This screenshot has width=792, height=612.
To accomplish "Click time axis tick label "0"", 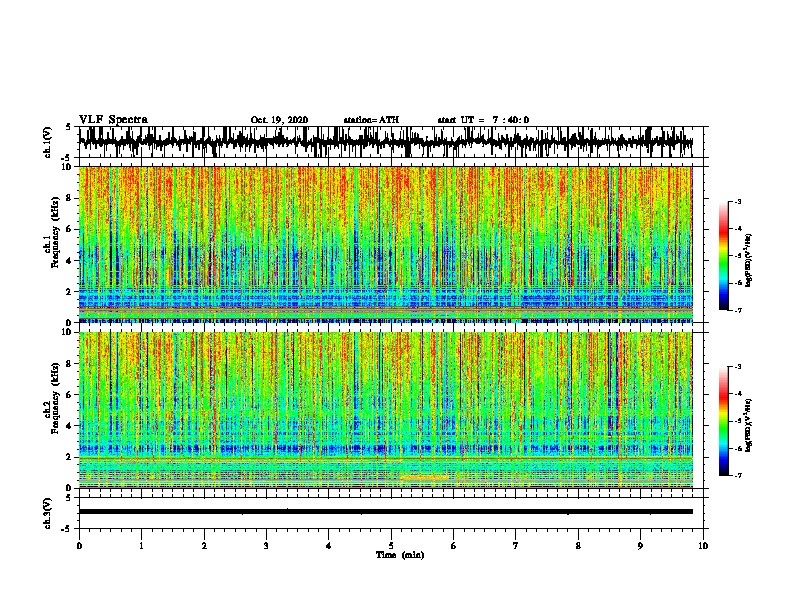I will 79,546.
